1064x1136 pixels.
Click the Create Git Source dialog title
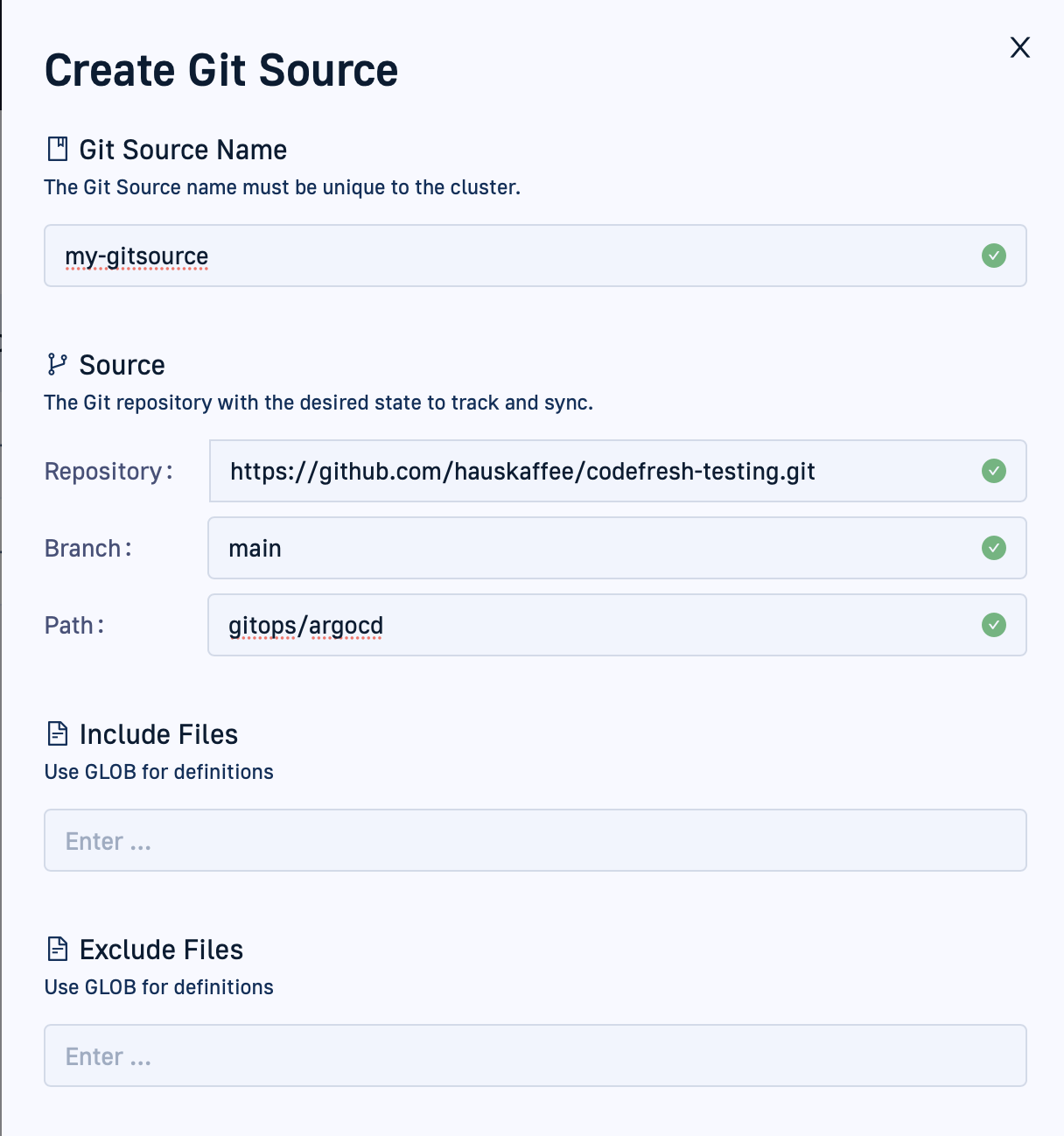(x=220, y=70)
